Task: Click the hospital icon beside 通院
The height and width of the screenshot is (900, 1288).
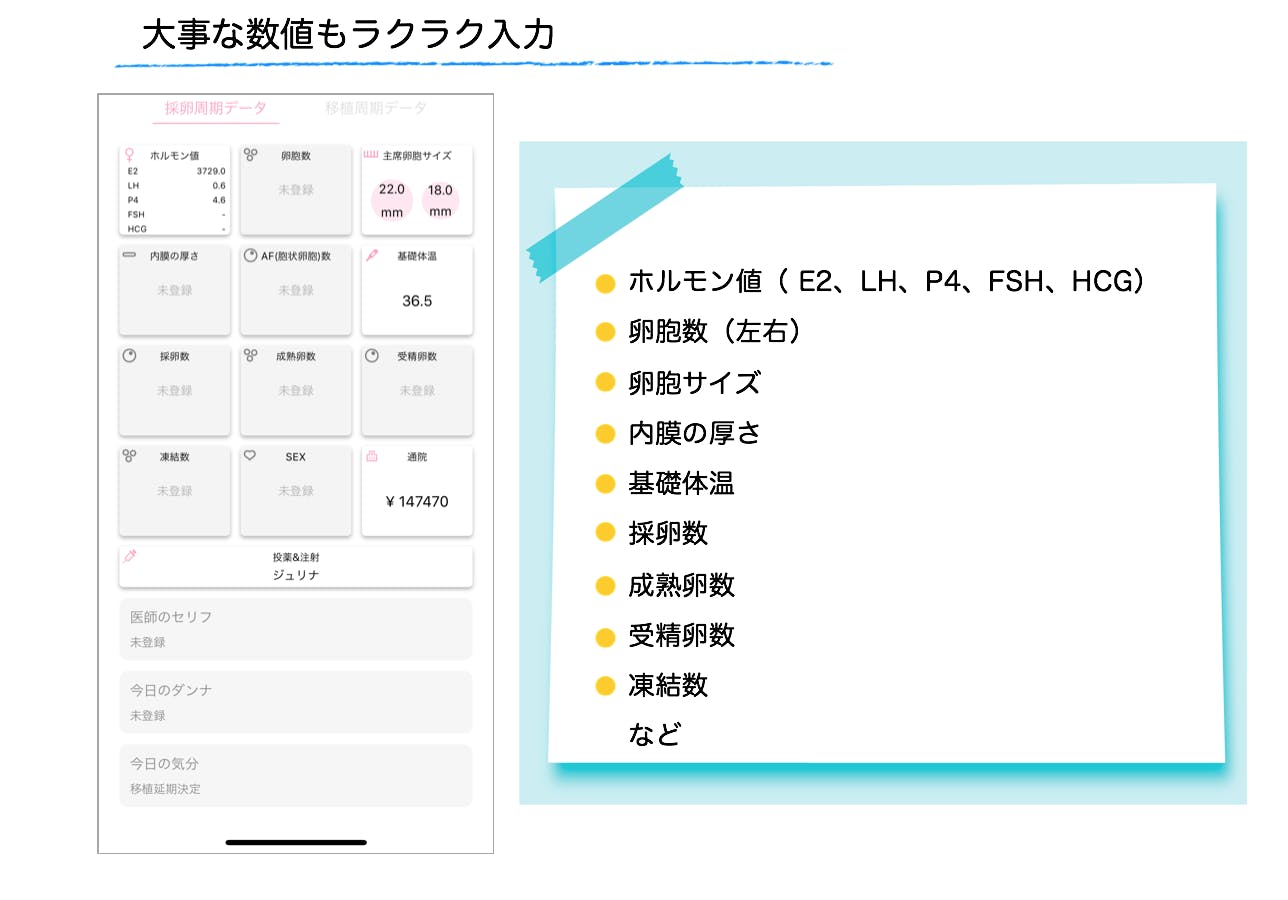Action: (x=372, y=456)
